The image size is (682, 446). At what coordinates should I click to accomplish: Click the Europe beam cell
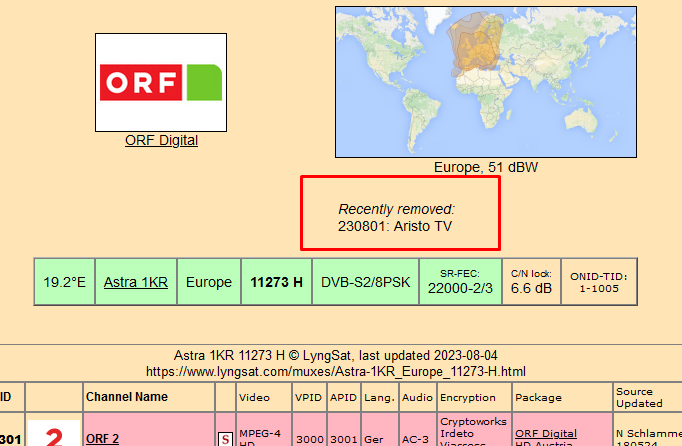[209, 282]
